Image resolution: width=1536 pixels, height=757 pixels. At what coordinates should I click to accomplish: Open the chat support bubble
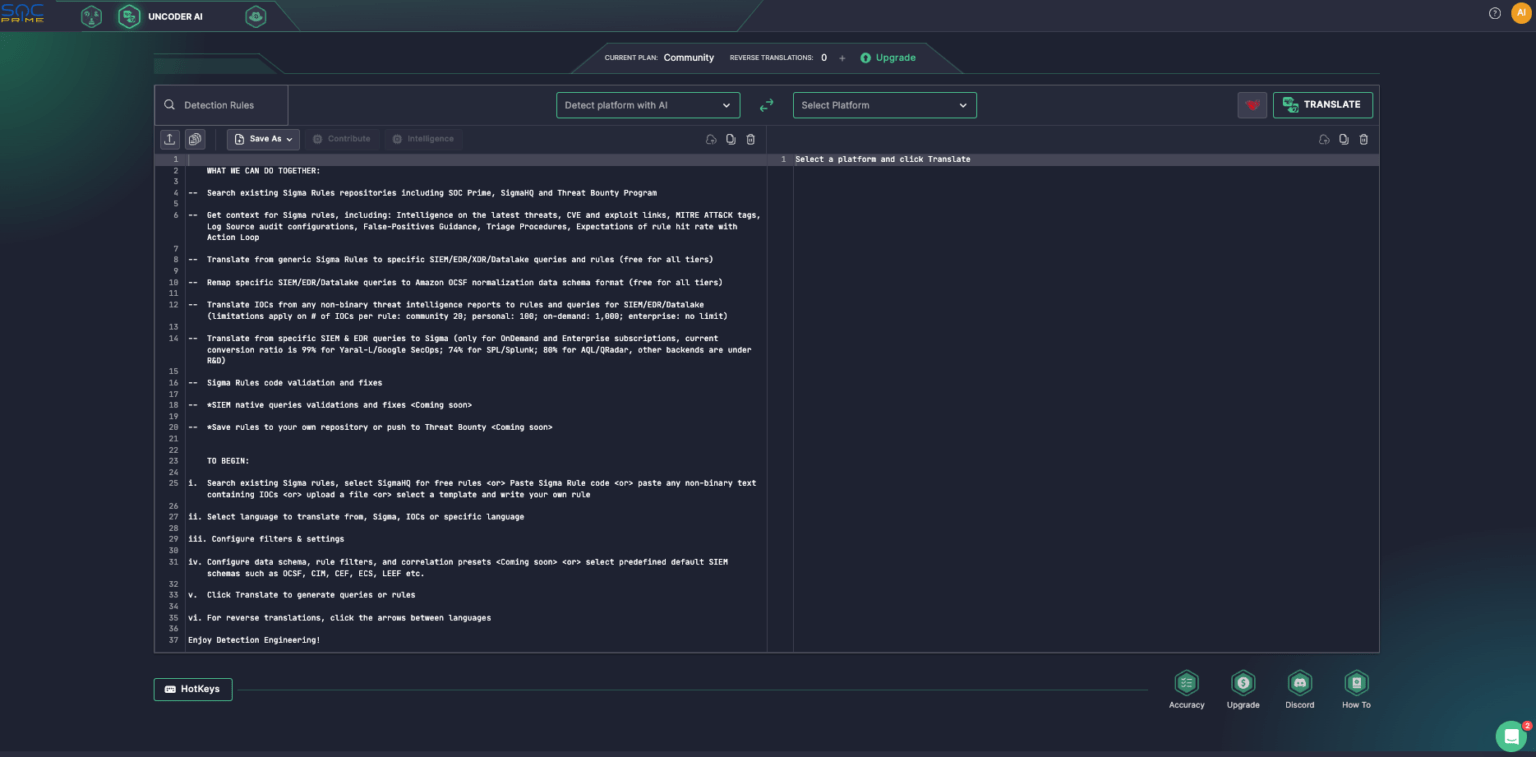pos(1511,736)
